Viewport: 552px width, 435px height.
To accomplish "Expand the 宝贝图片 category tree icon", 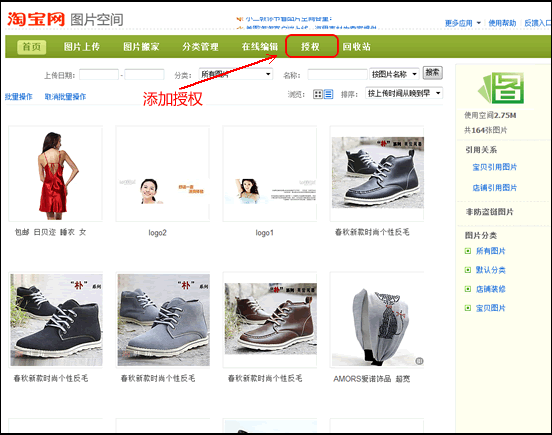I will coord(468,308).
